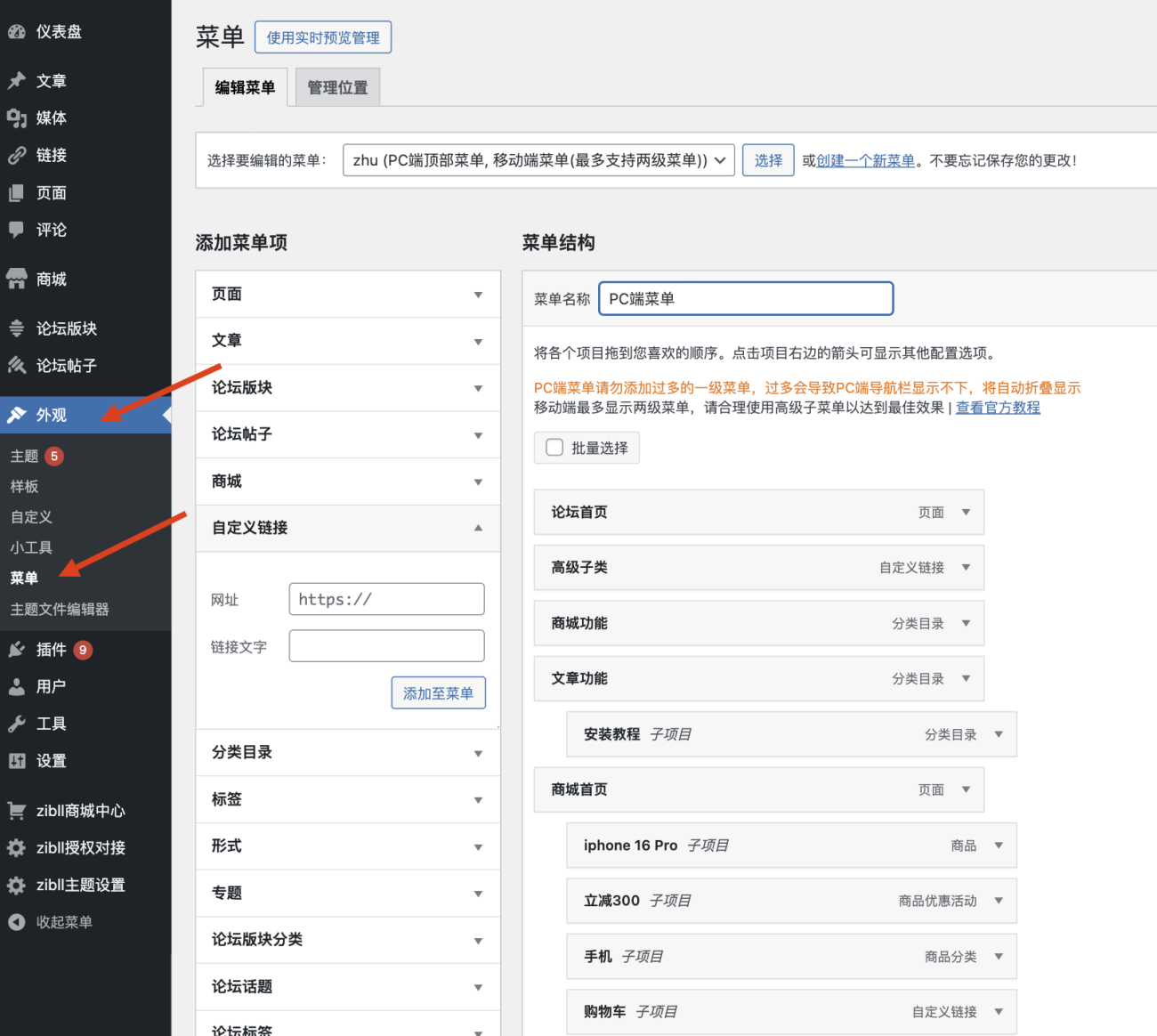
Task: Enable the 批量选择 checkbox
Action: [554, 447]
